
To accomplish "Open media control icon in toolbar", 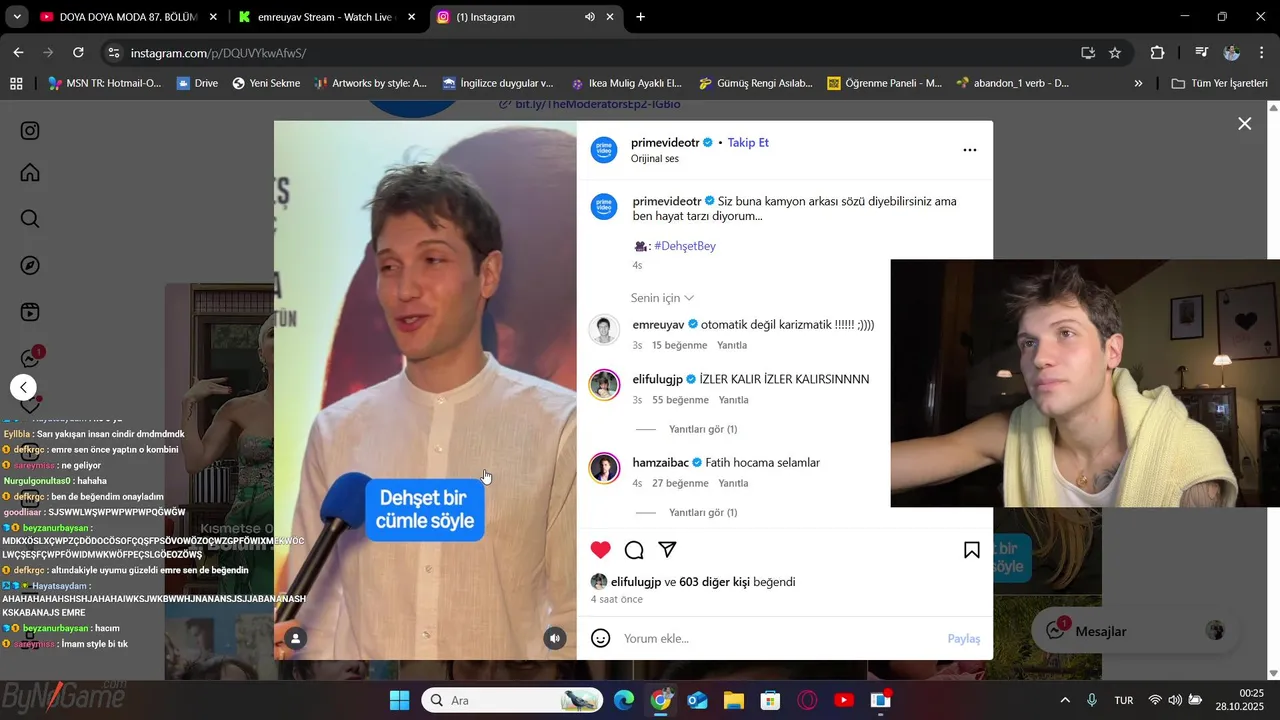I will tap(1202, 53).
